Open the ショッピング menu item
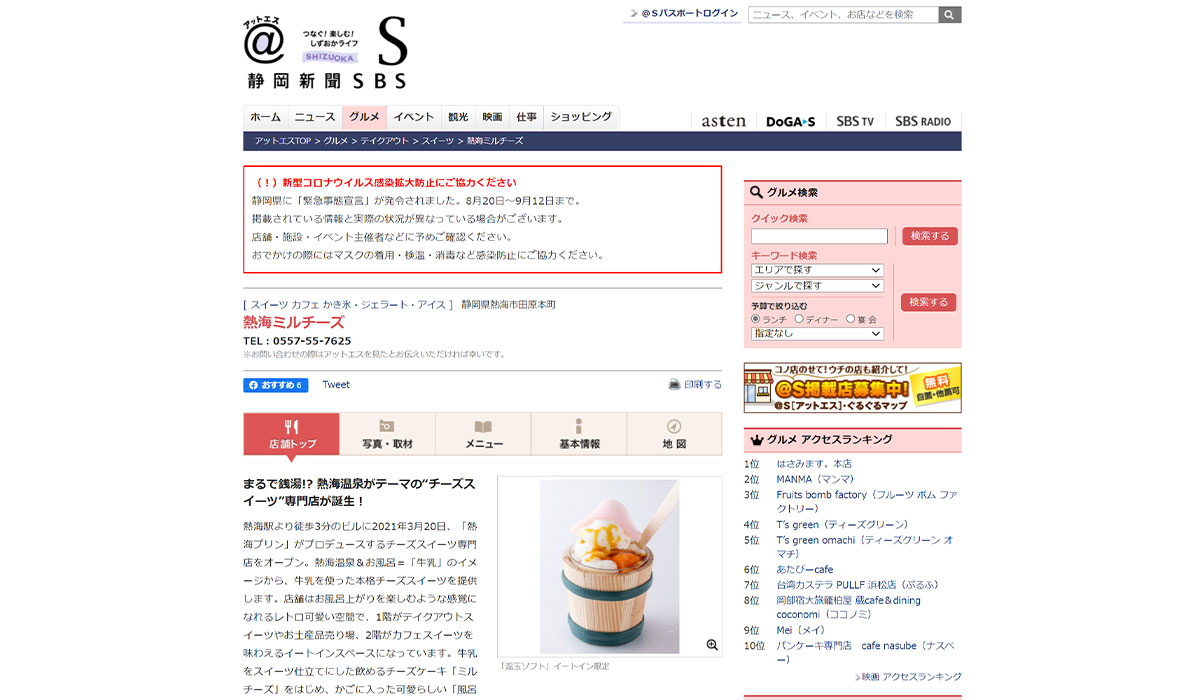This screenshot has width=1200, height=700. (581, 117)
